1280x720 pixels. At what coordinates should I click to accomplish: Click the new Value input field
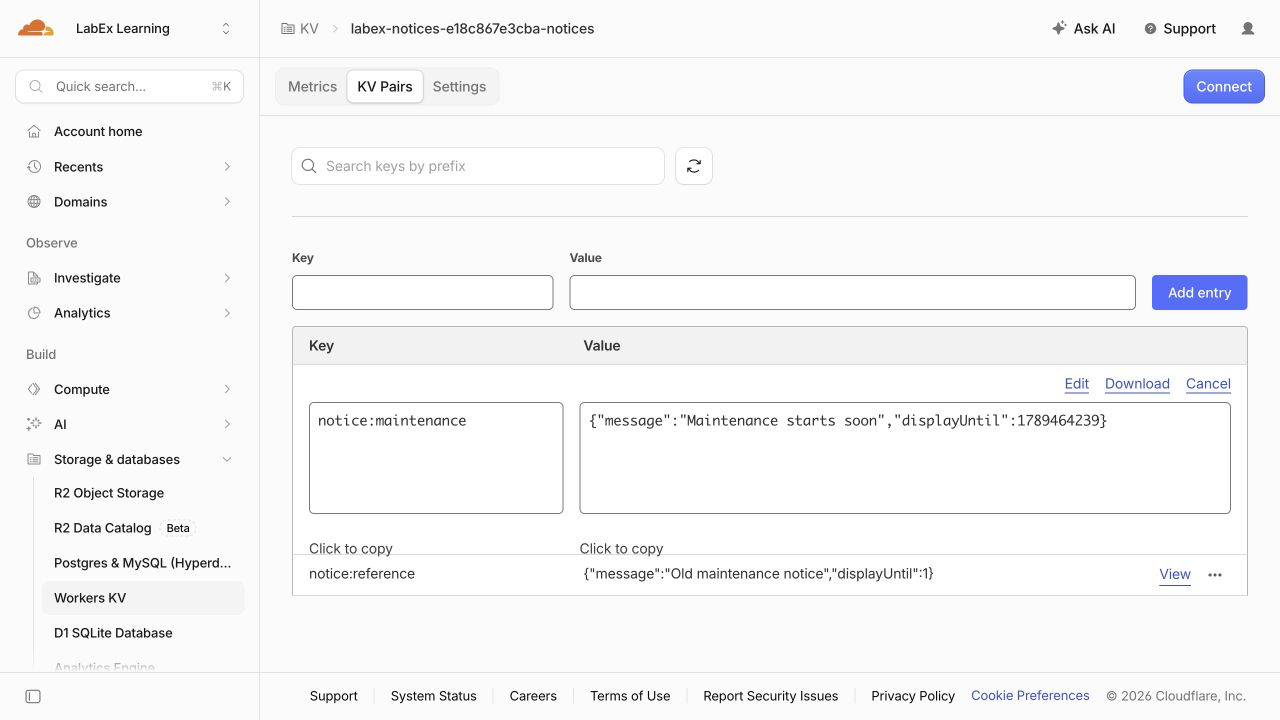[x=852, y=292]
